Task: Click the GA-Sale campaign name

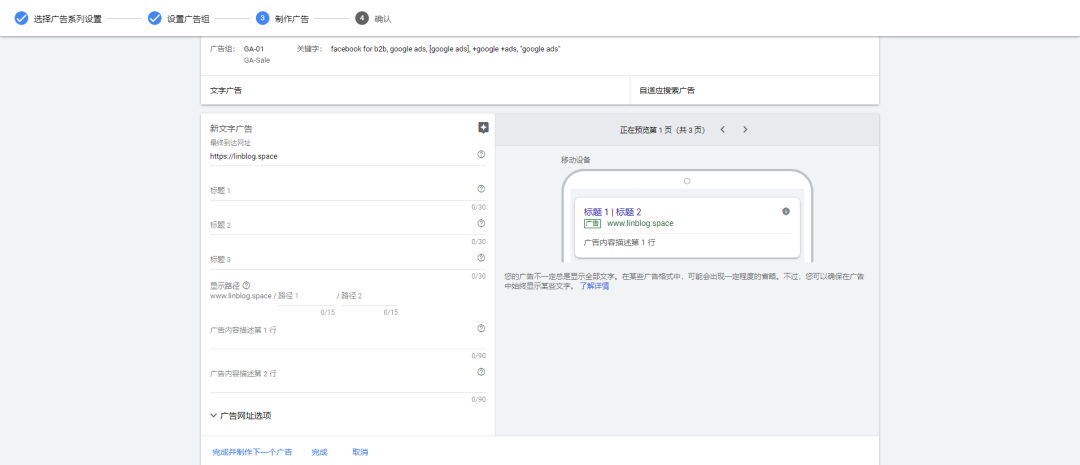Action: (257, 60)
